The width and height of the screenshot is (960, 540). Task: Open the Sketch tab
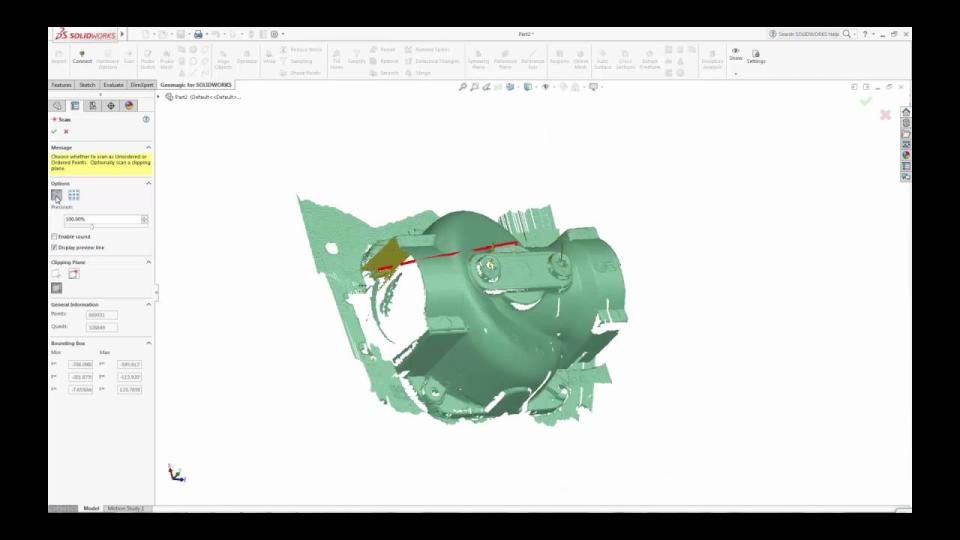87,85
